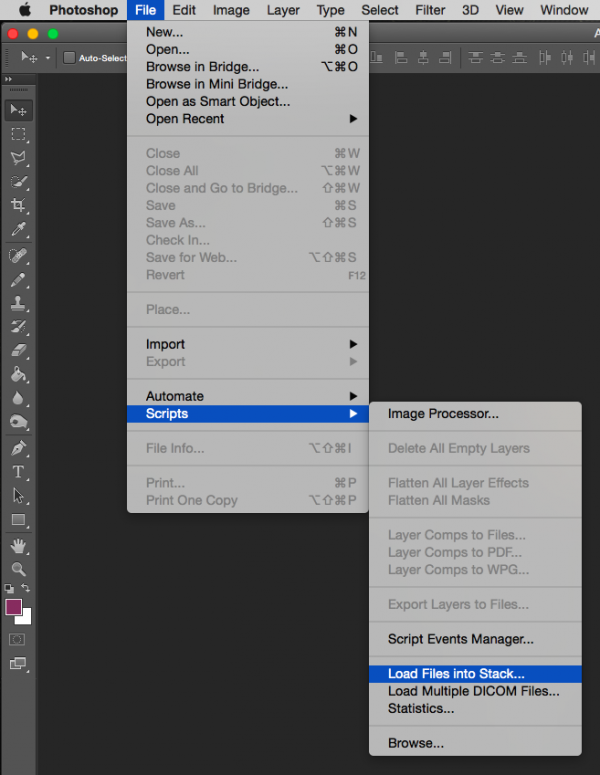
Task: Pick the Crop tool
Action: pos(18,206)
